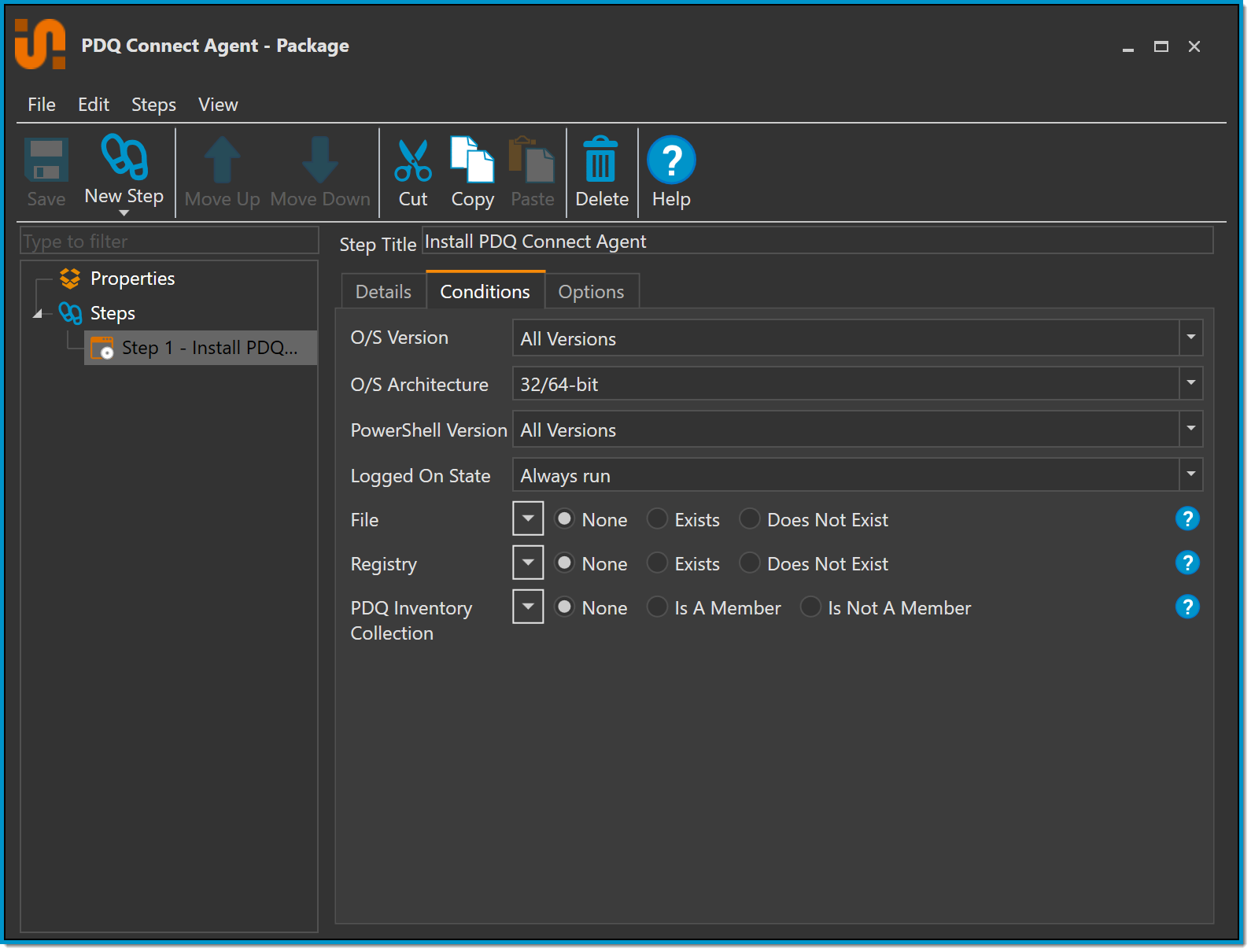Switch to the Options tab
1251x952 pixels.
point(592,292)
